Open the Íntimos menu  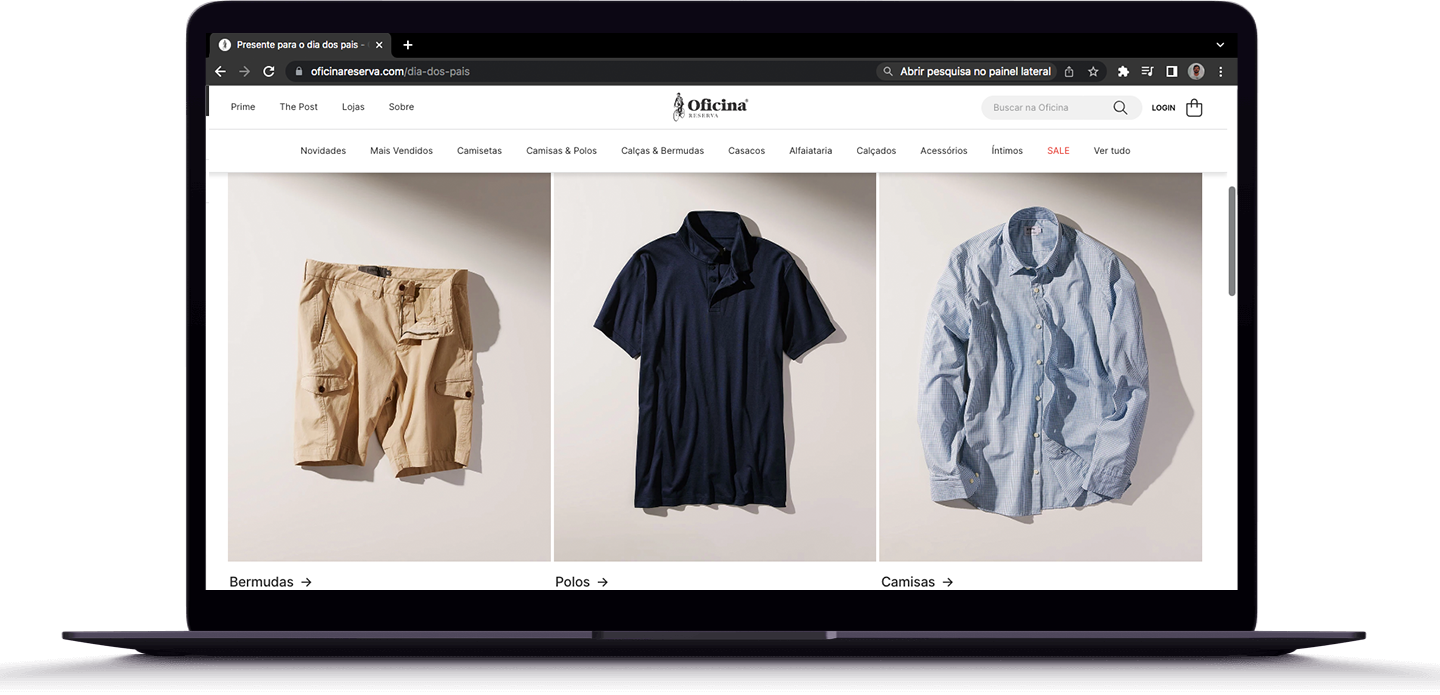click(x=1007, y=151)
